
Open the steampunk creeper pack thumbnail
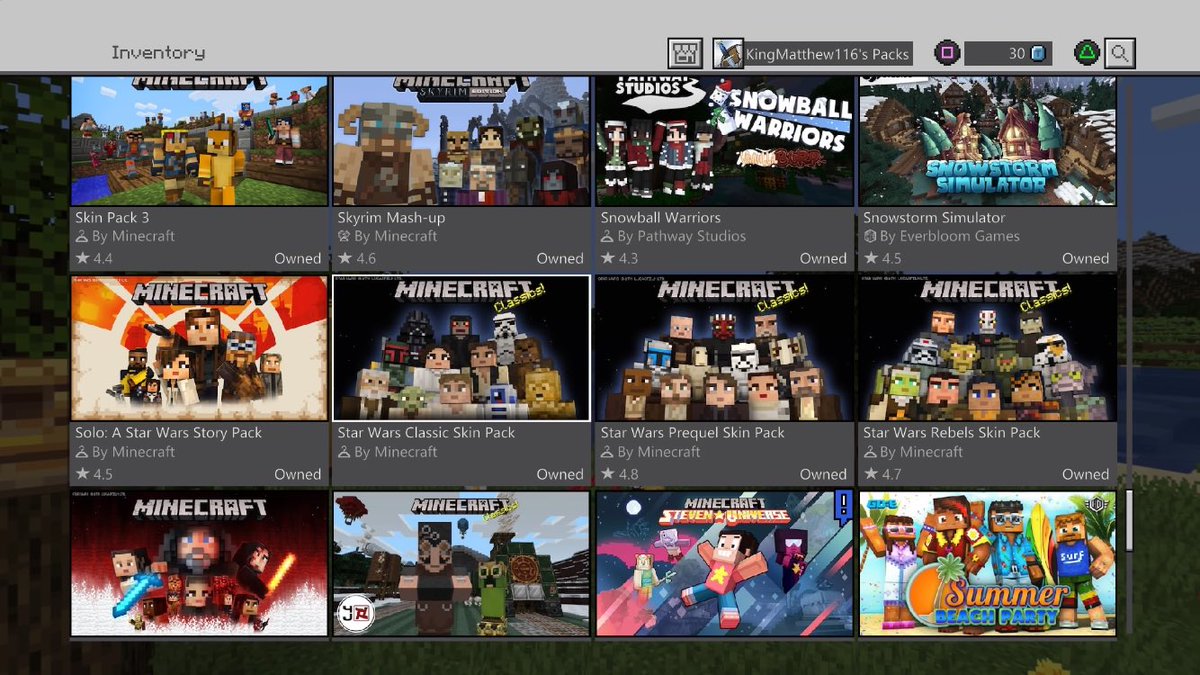click(461, 563)
